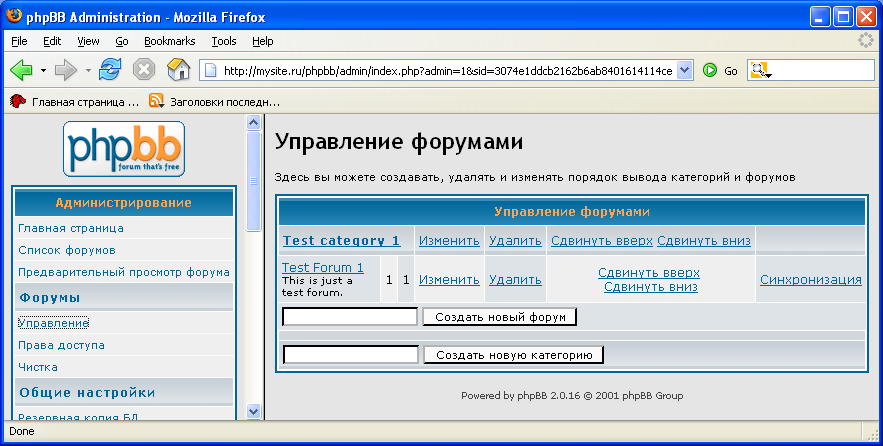Click the Done status bar text
883x446 pixels.
(22, 431)
